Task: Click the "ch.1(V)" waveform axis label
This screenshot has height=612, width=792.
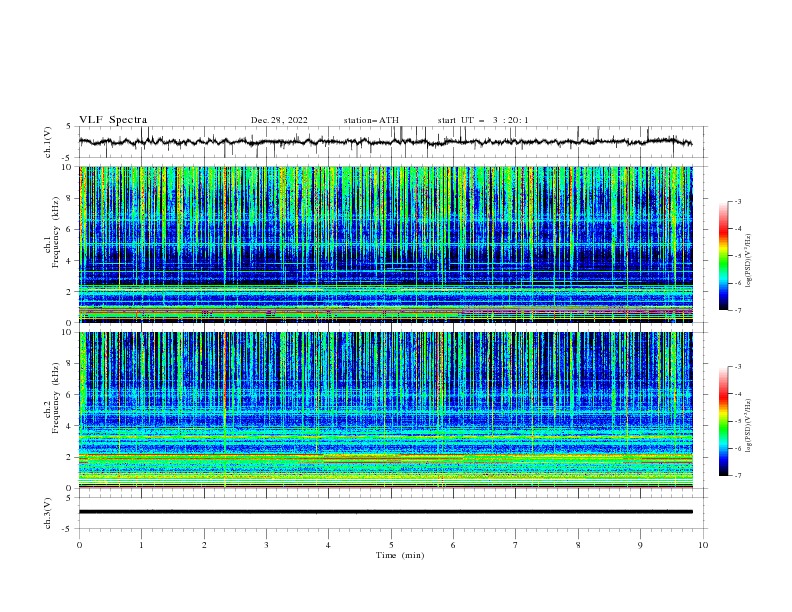Action: 48,142
